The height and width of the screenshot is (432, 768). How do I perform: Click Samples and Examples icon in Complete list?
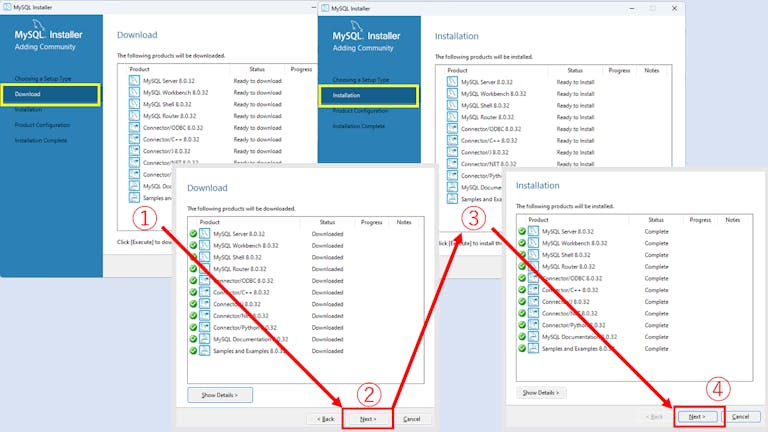tap(533, 348)
